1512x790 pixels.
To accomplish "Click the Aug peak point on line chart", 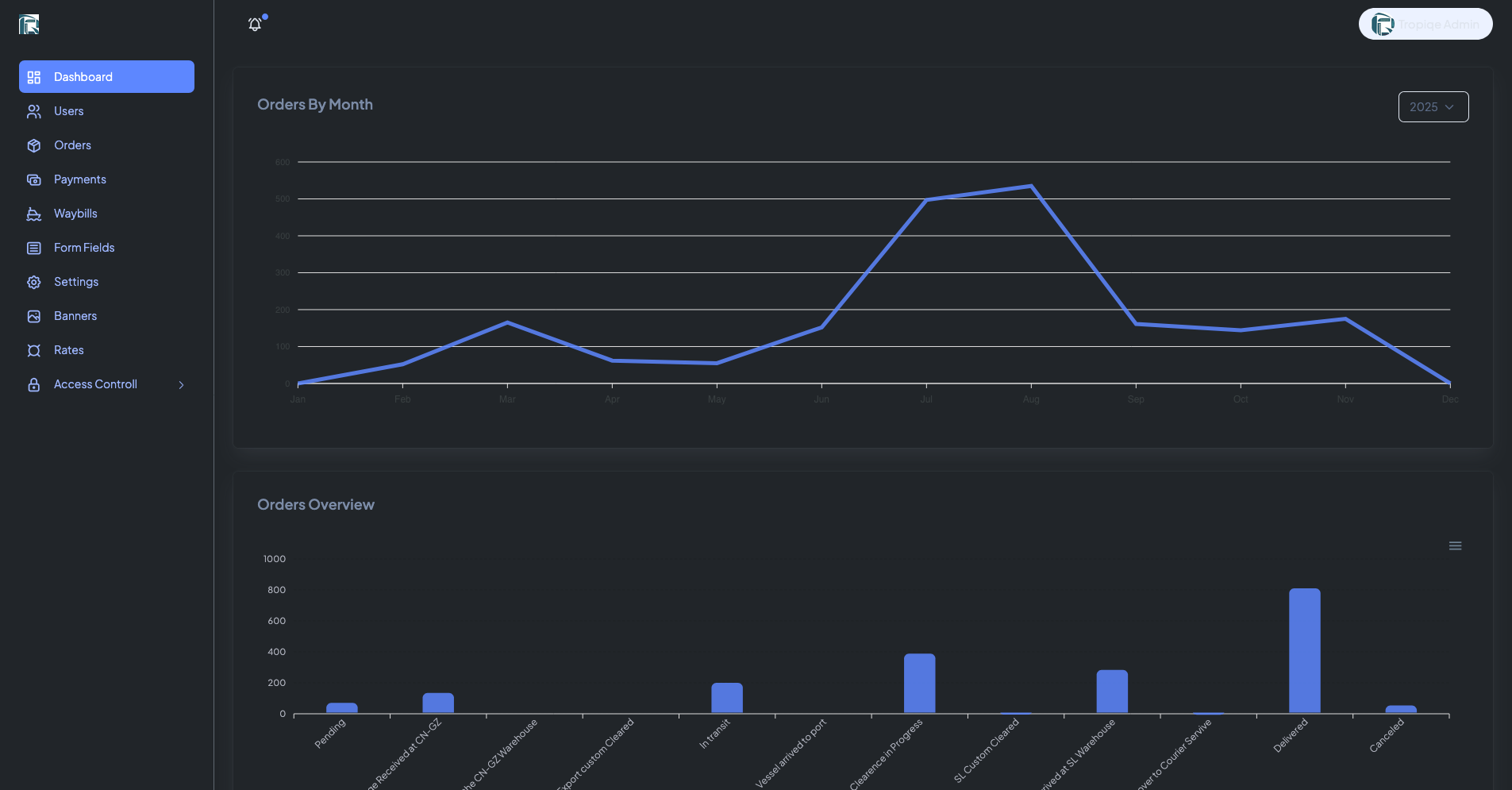I will (1031, 186).
